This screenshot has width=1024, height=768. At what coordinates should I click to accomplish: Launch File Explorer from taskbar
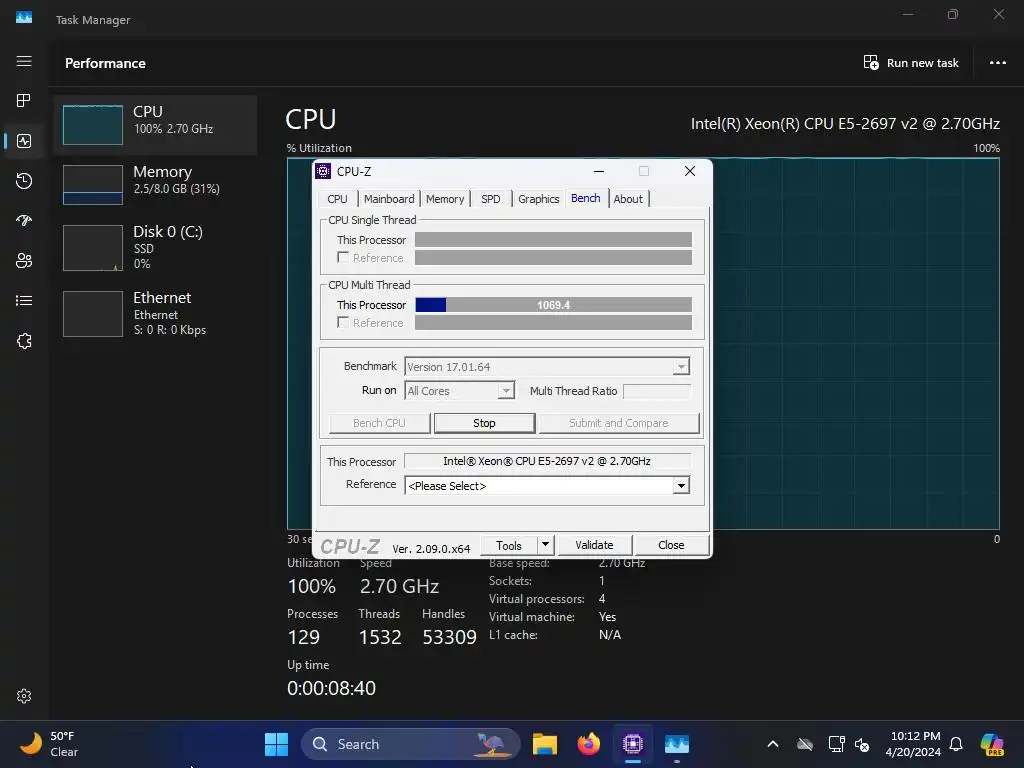(545, 744)
